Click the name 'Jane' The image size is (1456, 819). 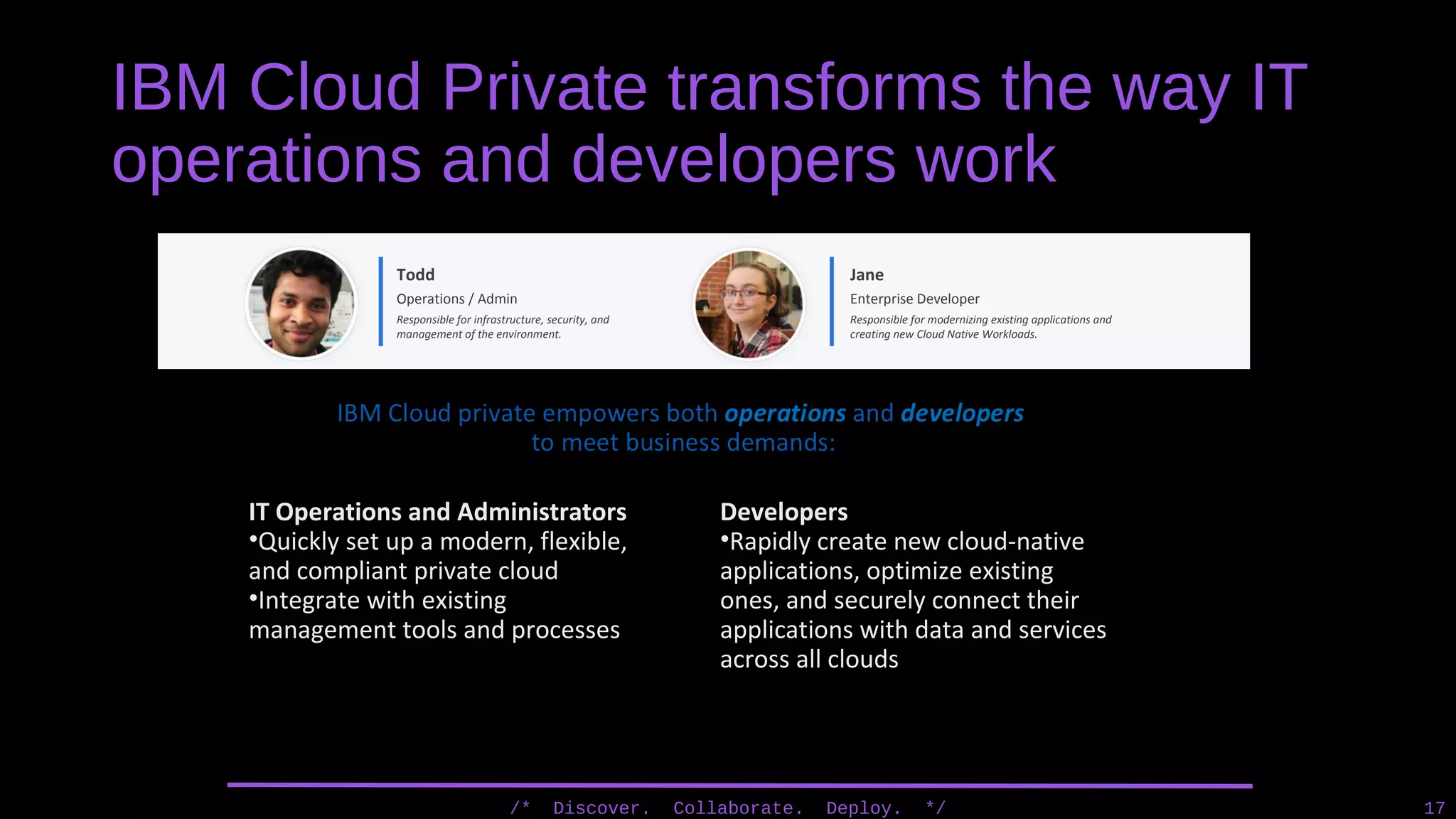point(867,274)
